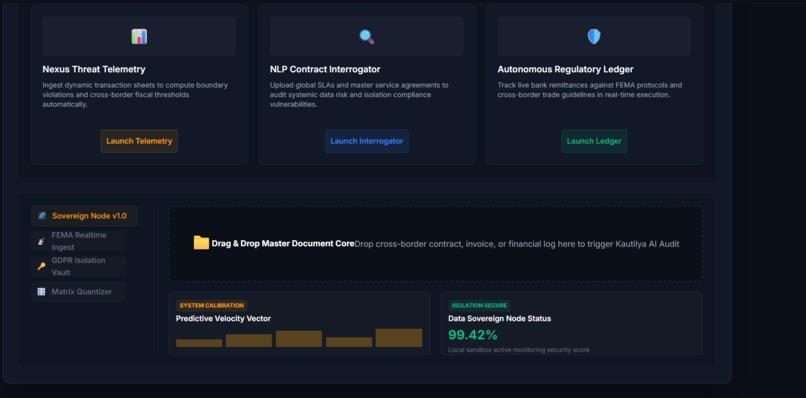Viewport: 806px width, 398px height.
Task: Click the key icon beside GDPR Isolation Vault
Action: (x=42, y=266)
